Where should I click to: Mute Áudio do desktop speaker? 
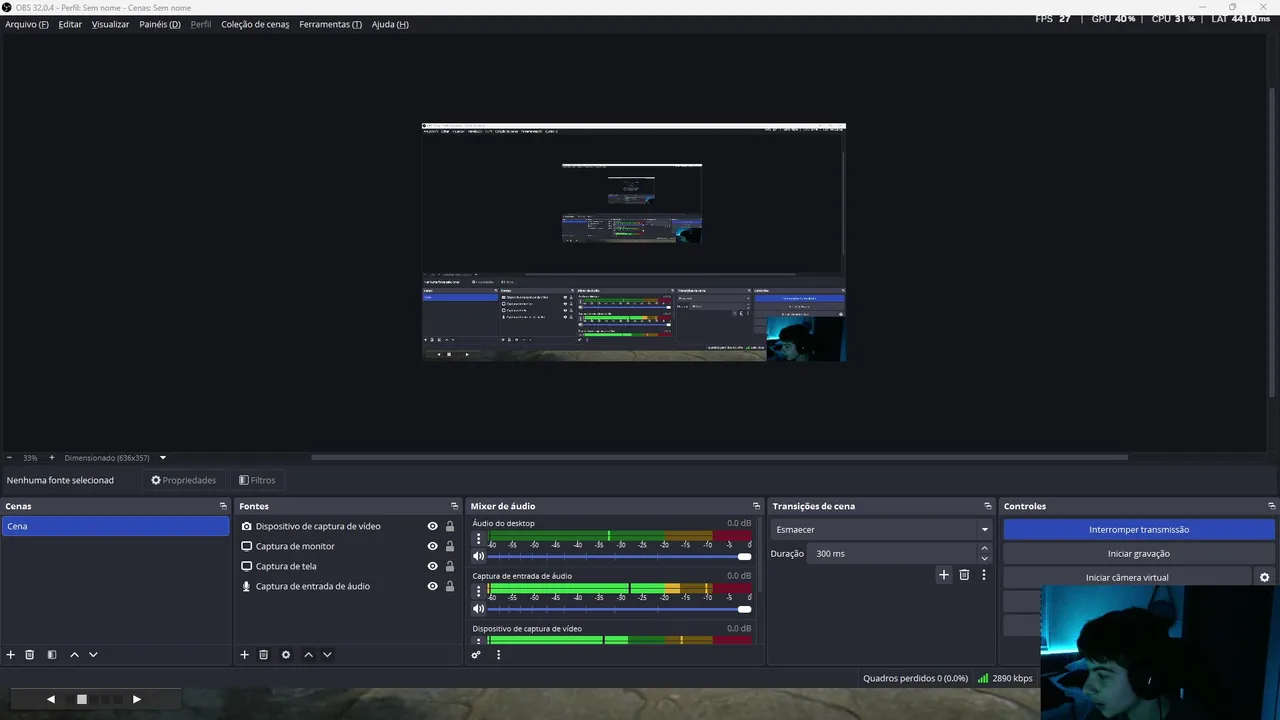click(x=478, y=556)
